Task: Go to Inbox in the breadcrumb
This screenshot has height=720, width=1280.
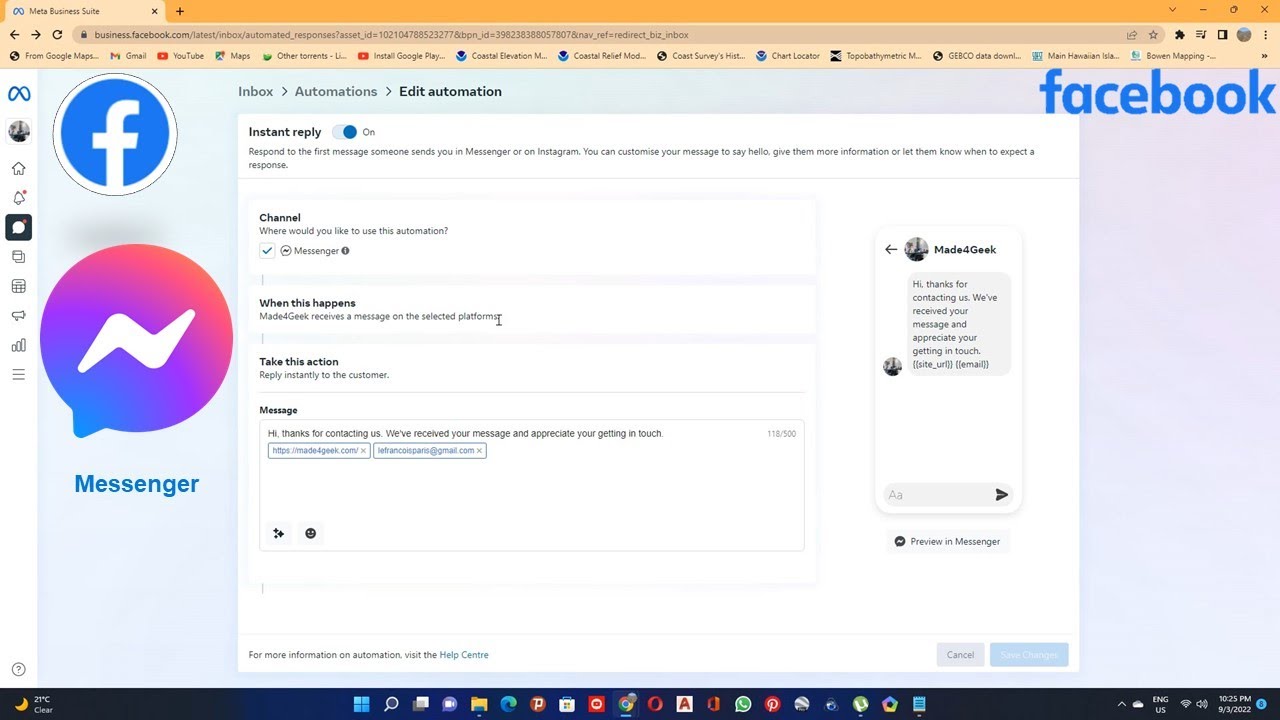Action: (255, 91)
